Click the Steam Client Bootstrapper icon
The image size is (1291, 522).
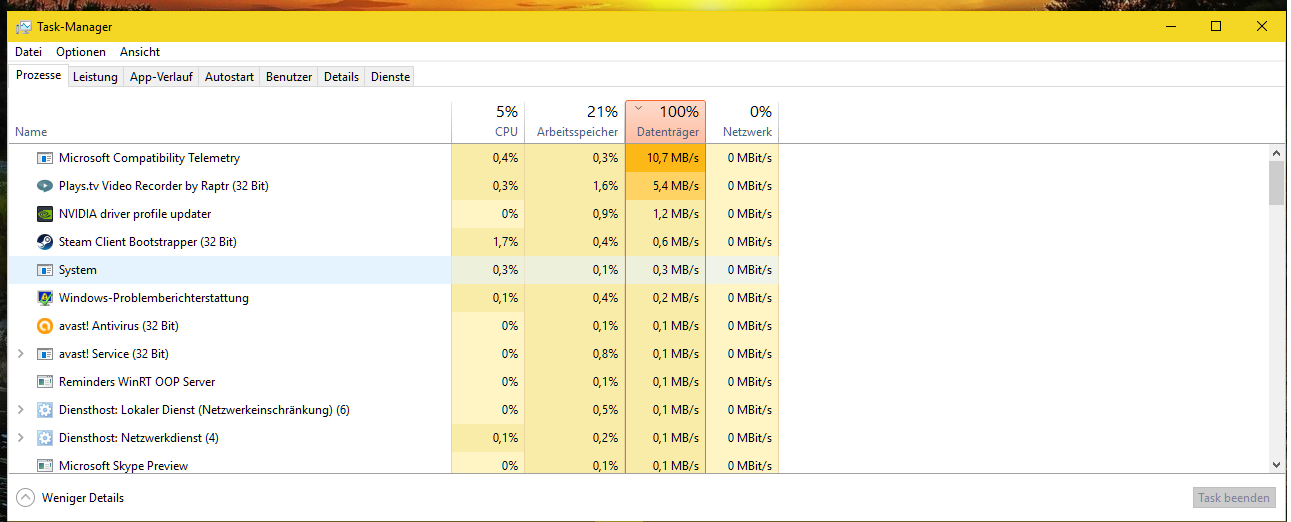click(44, 242)
